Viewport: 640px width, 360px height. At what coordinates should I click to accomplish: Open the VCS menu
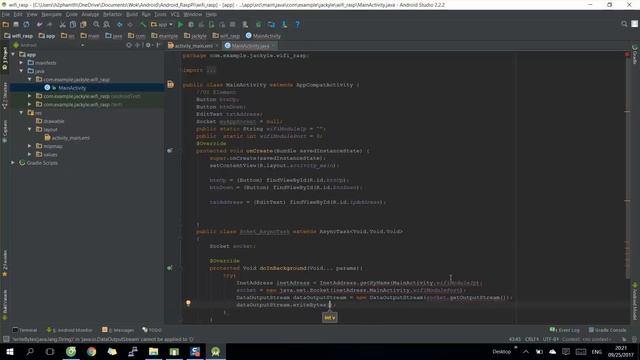[175, 14]
